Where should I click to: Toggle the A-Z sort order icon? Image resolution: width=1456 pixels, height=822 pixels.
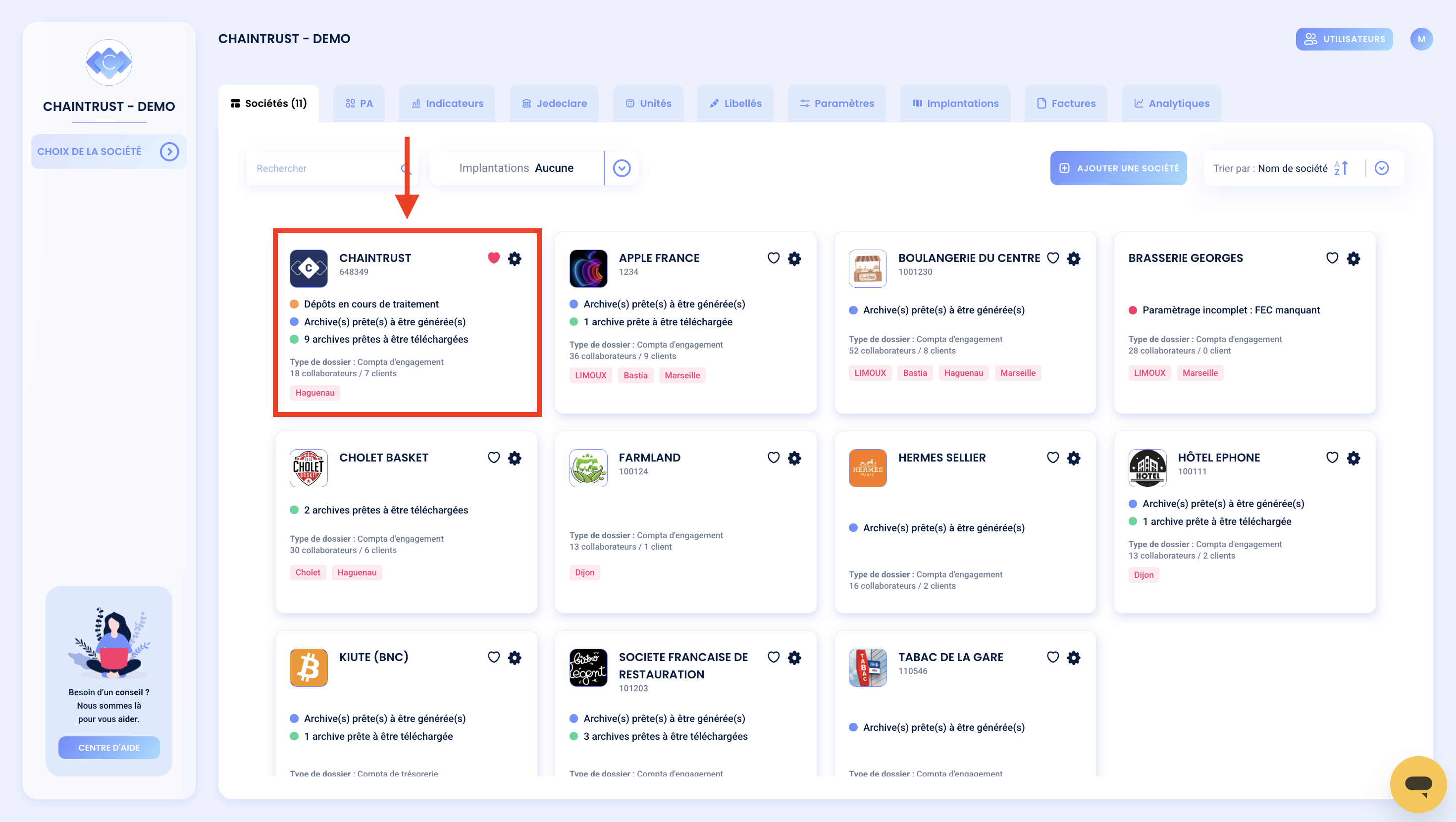point(1341,168)
